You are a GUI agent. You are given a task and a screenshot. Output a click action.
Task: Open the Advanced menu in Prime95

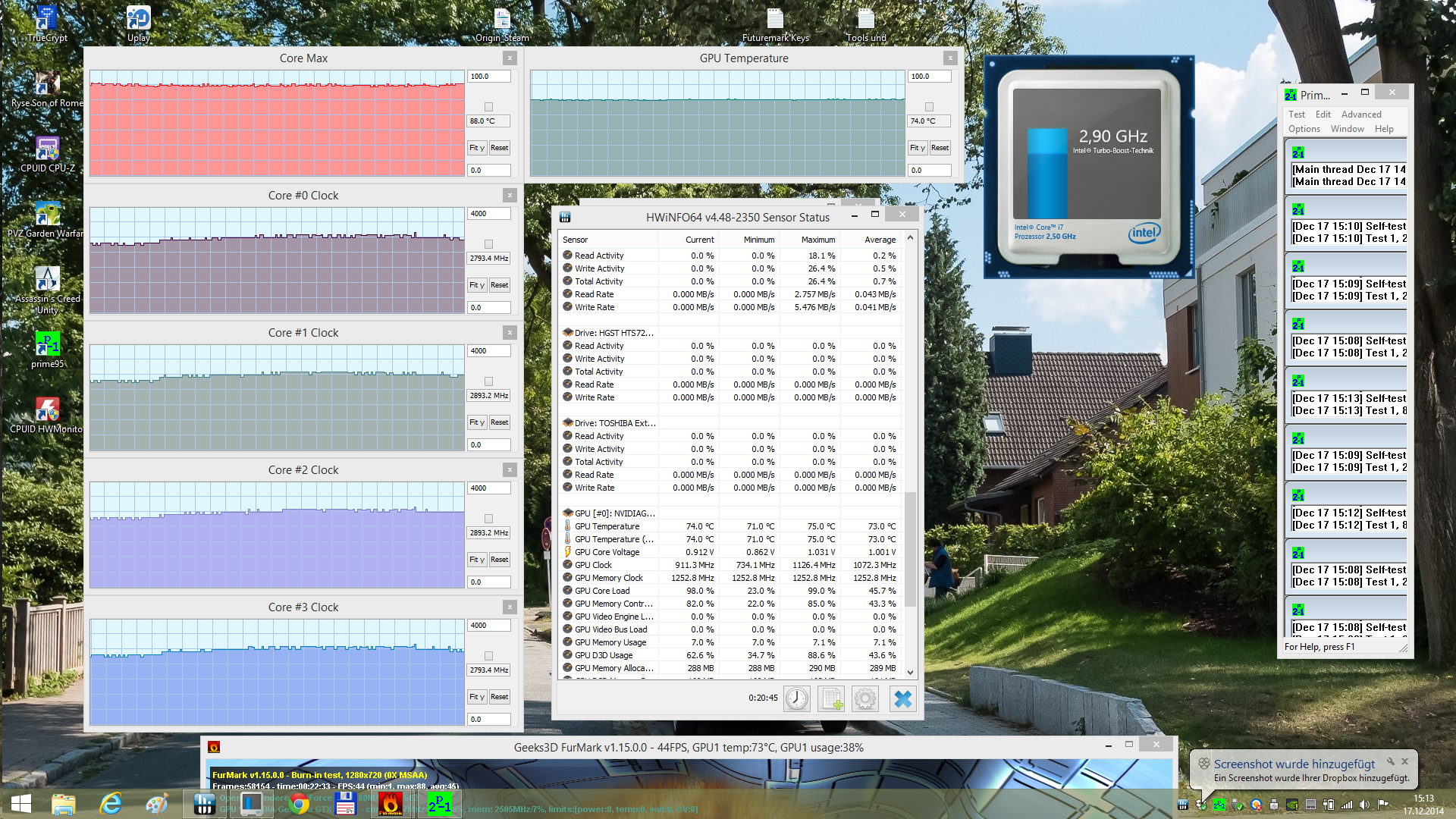click(x=1360, y=115)
